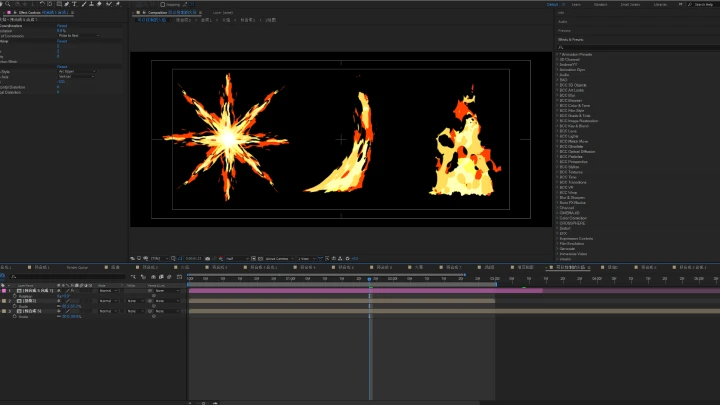The height and width of the screenshot is (405, 720).
Task: Toggle visibility eye of layer 2
Action: pyautogui.click(x=59, y=301)
